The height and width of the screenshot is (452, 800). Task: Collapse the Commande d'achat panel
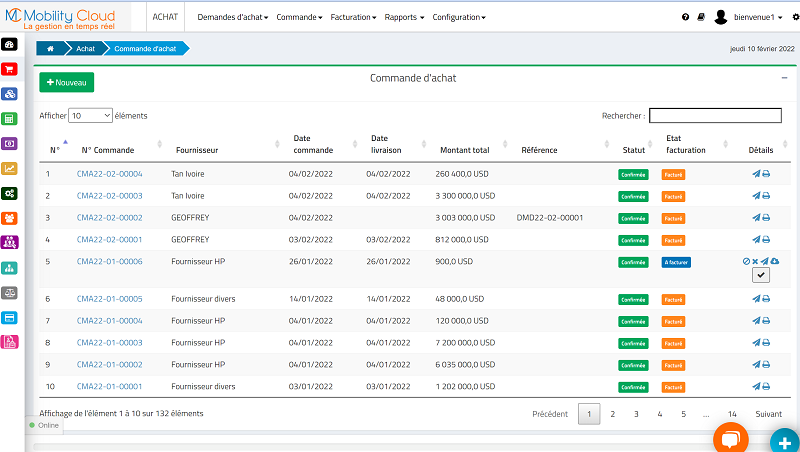[x=784, y=77]
